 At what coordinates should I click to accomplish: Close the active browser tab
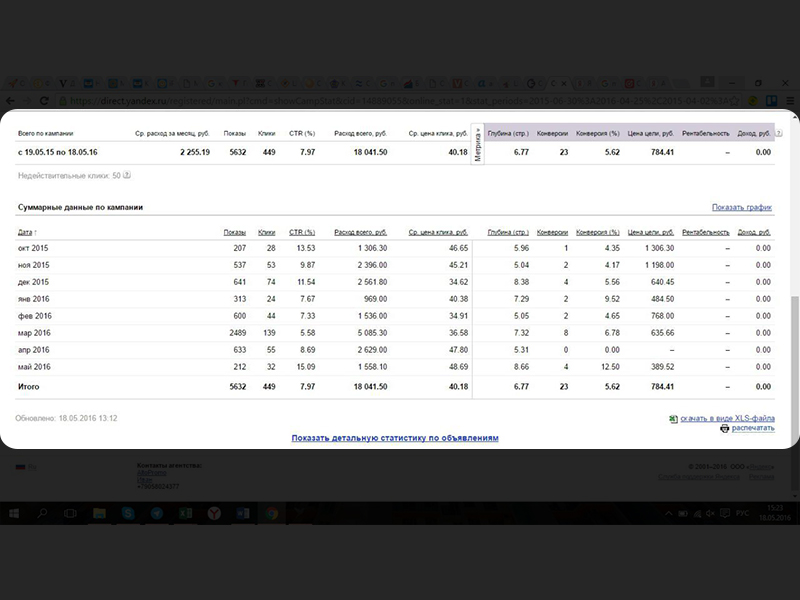(x=563, y=83)
